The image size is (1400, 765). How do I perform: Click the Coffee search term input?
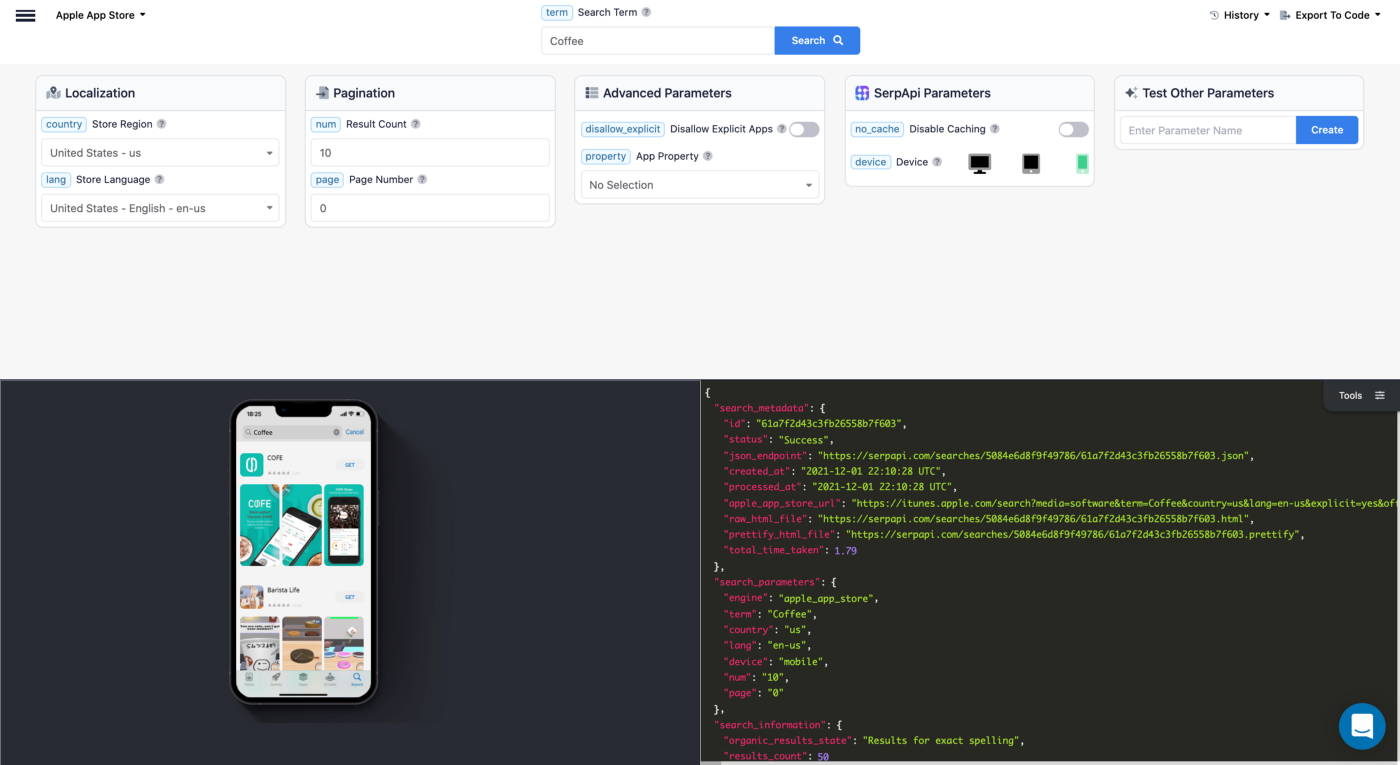point(658,41)
